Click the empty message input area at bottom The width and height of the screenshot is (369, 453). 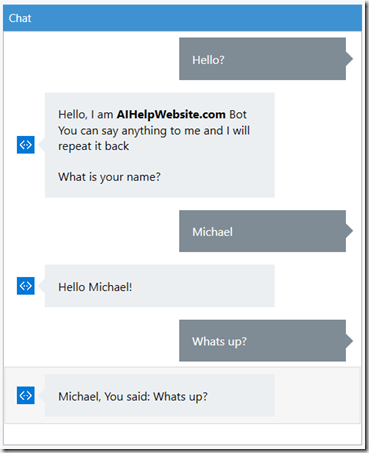[182, 434]
